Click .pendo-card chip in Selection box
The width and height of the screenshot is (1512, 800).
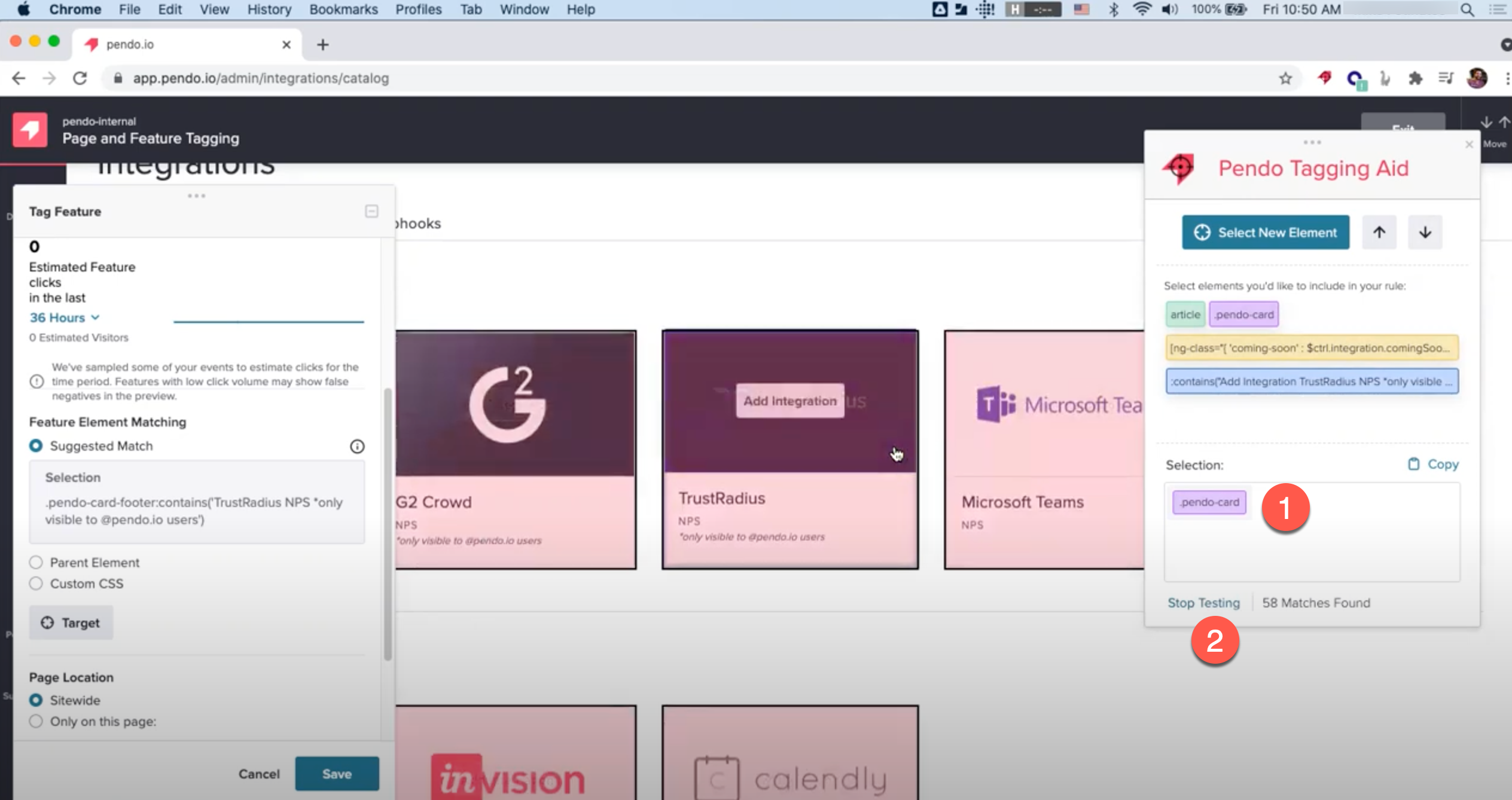point(1209,502)
